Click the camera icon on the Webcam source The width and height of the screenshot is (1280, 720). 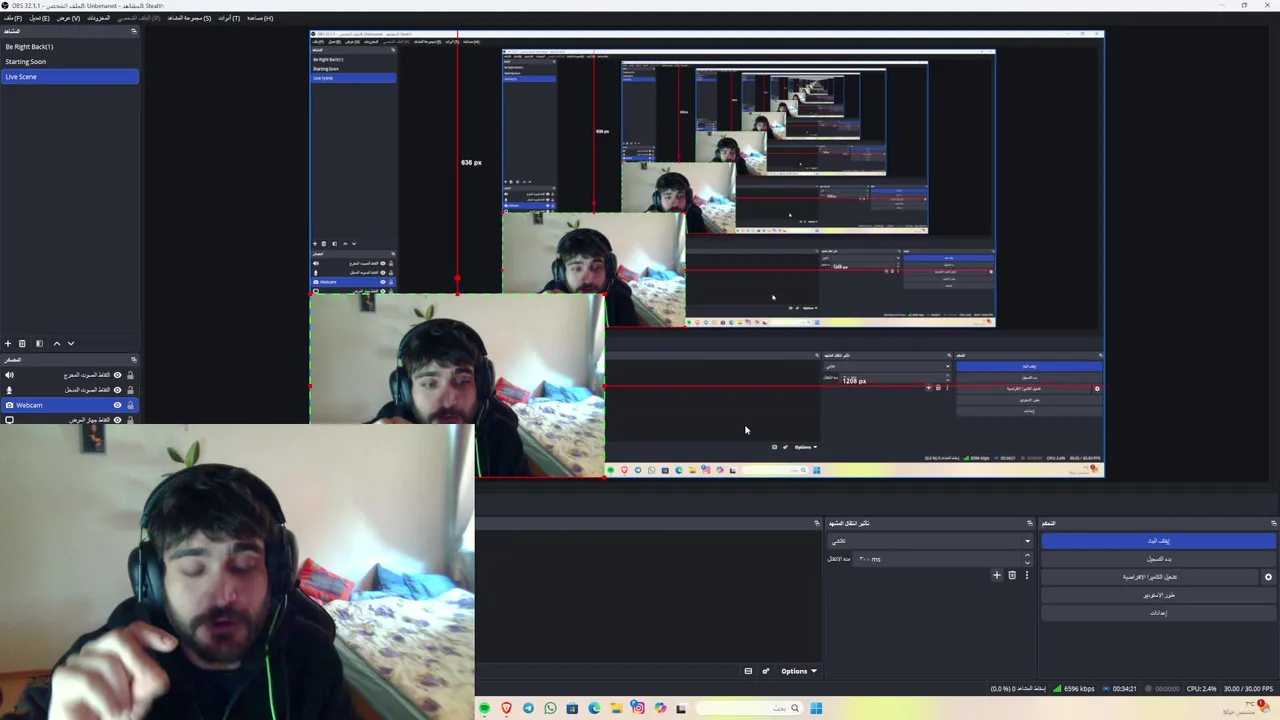click(9, 405)
